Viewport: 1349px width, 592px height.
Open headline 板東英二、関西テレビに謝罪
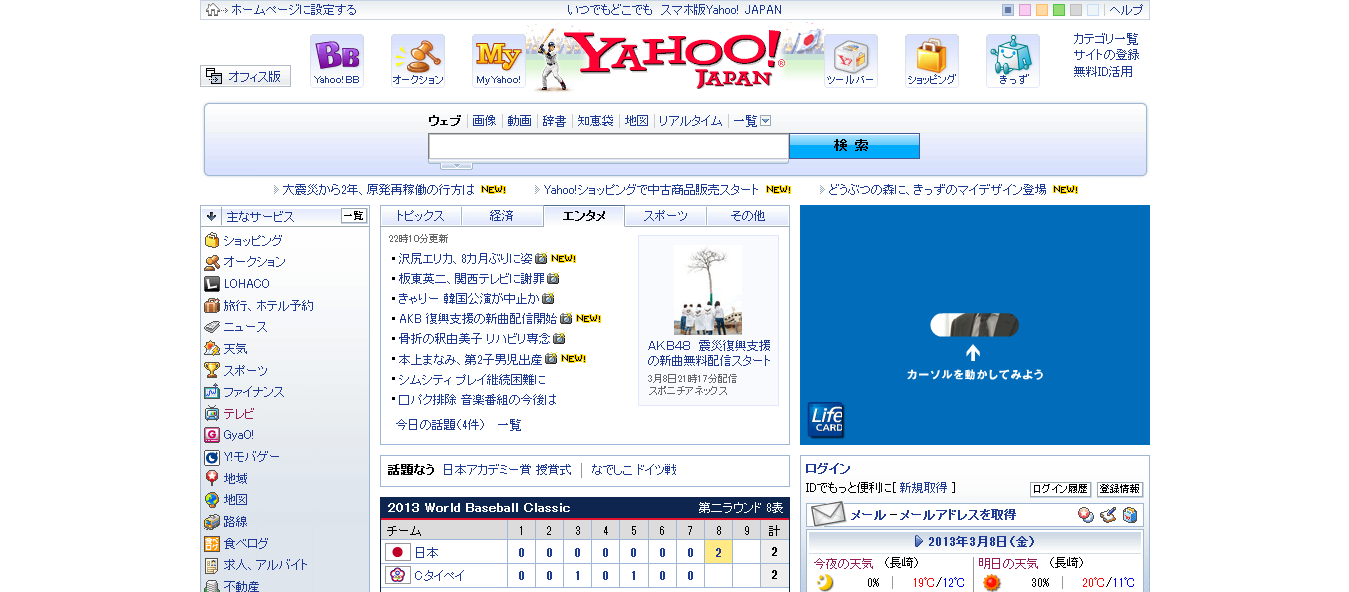[x=471, y=278]
